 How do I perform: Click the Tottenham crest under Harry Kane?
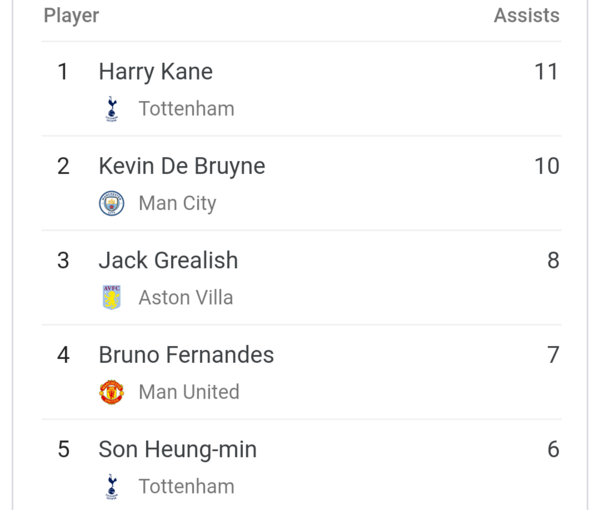coord(112,109)
